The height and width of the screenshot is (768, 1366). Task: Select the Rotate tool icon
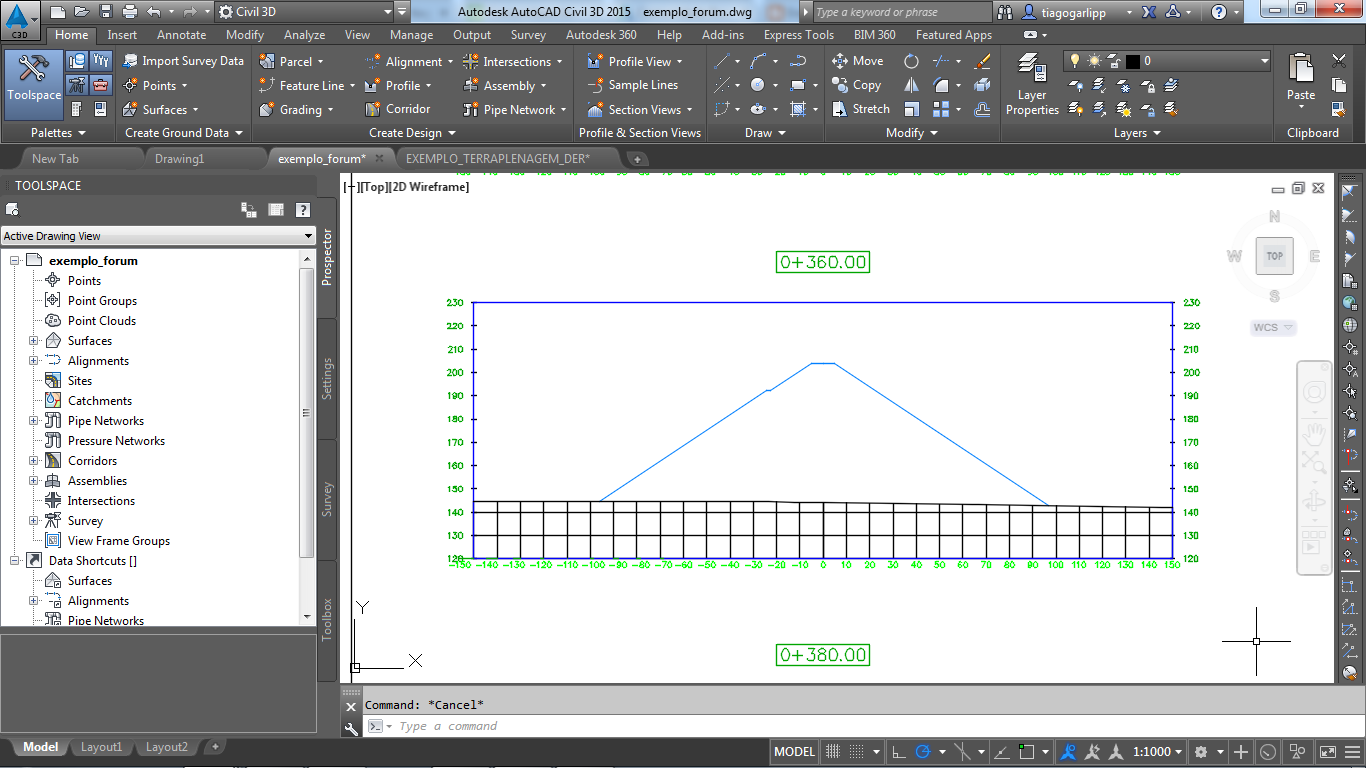[911, 61]
